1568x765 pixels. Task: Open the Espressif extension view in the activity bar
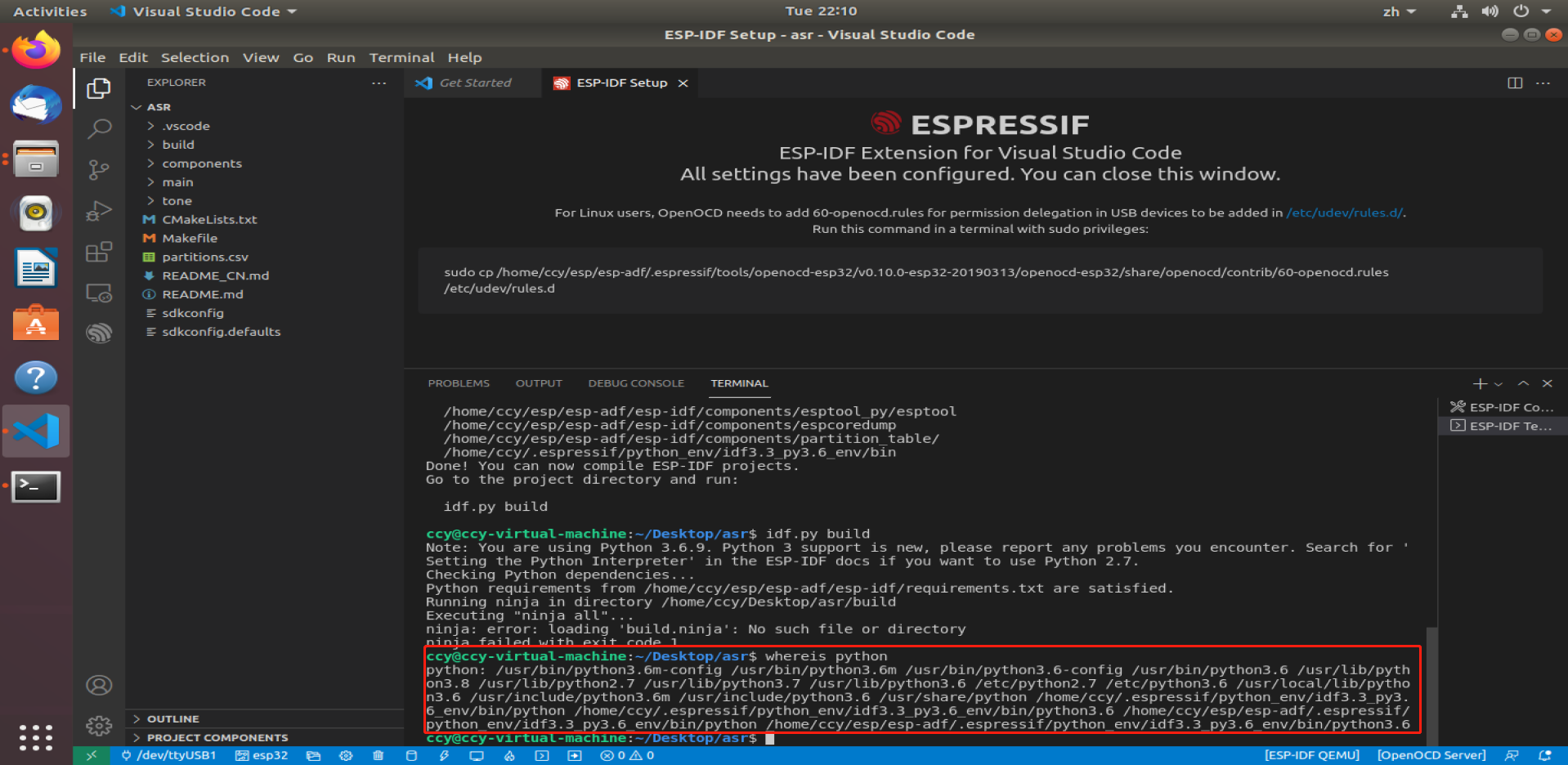(99, 333)
